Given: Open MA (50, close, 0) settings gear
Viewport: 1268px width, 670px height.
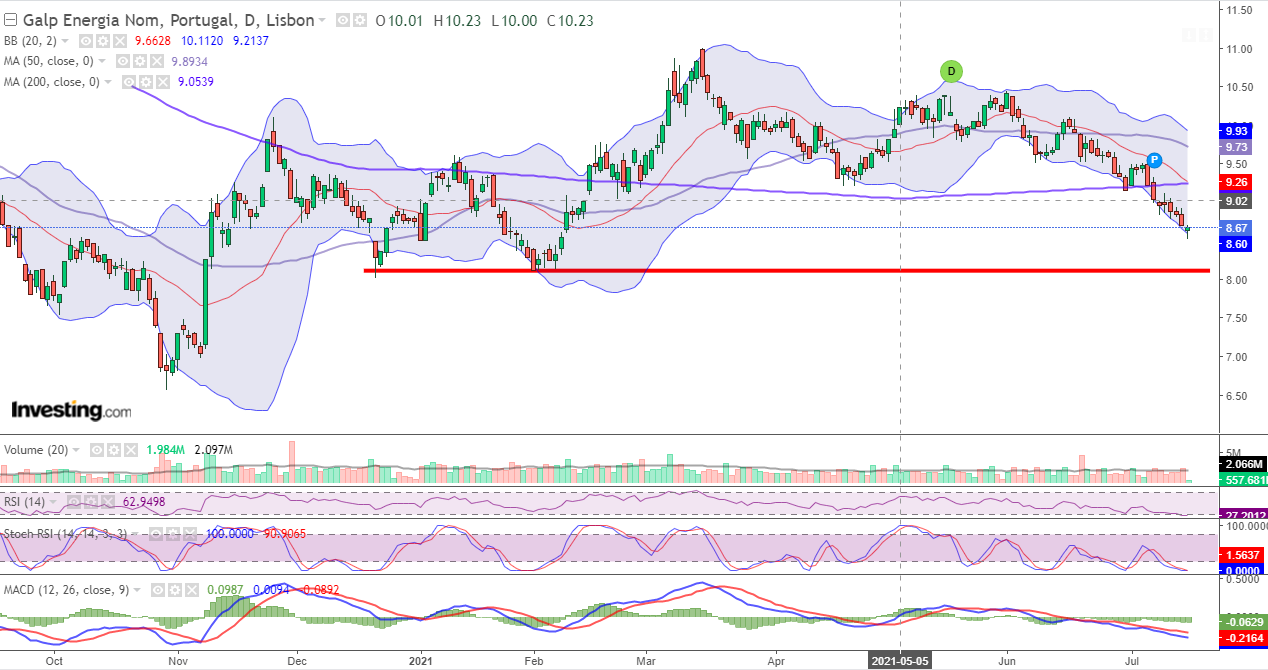Looking at the screenshot, I should click(140, 61).
